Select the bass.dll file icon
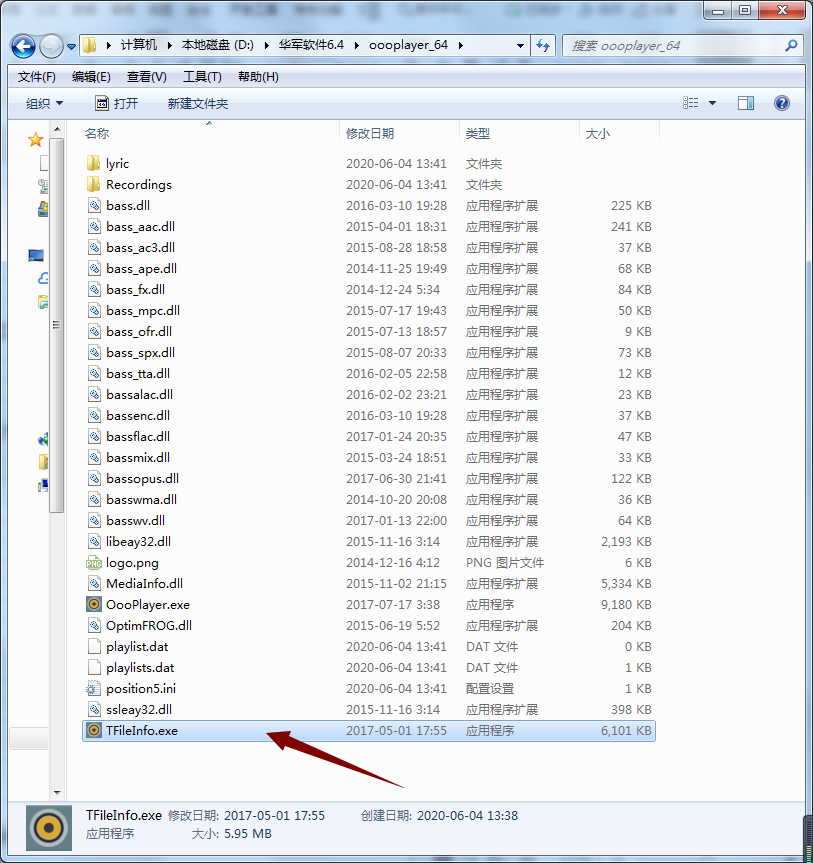The image size is (813, 863). click(x=94, y=205)
